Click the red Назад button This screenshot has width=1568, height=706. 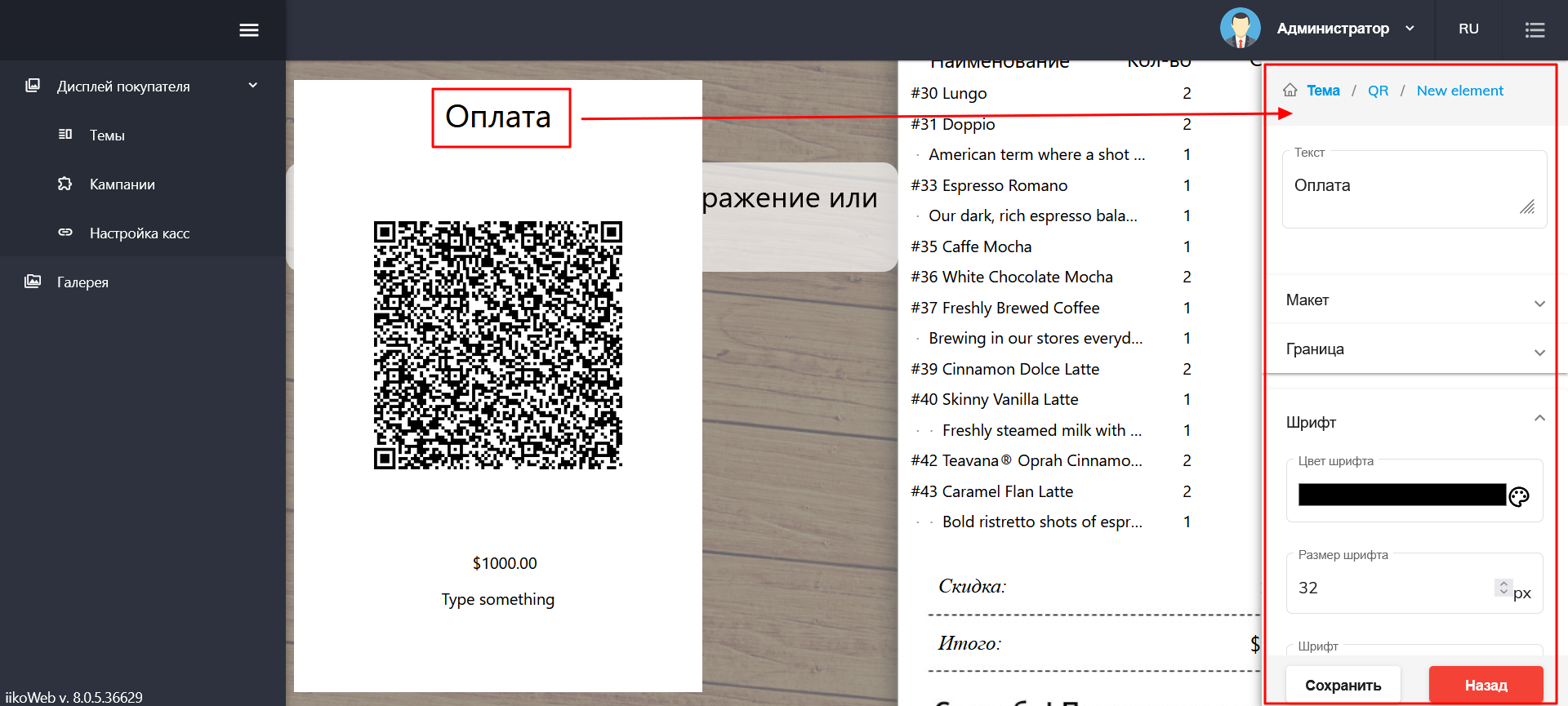coord(1486,685)
